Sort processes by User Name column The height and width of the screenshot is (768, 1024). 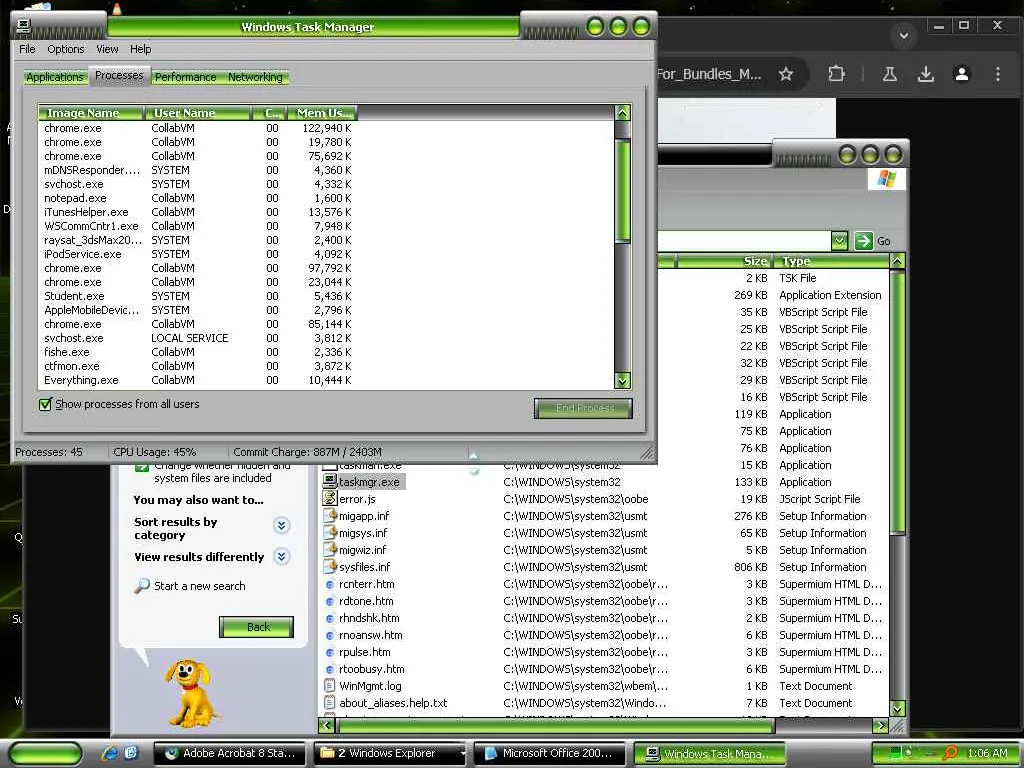coord(197,113)
